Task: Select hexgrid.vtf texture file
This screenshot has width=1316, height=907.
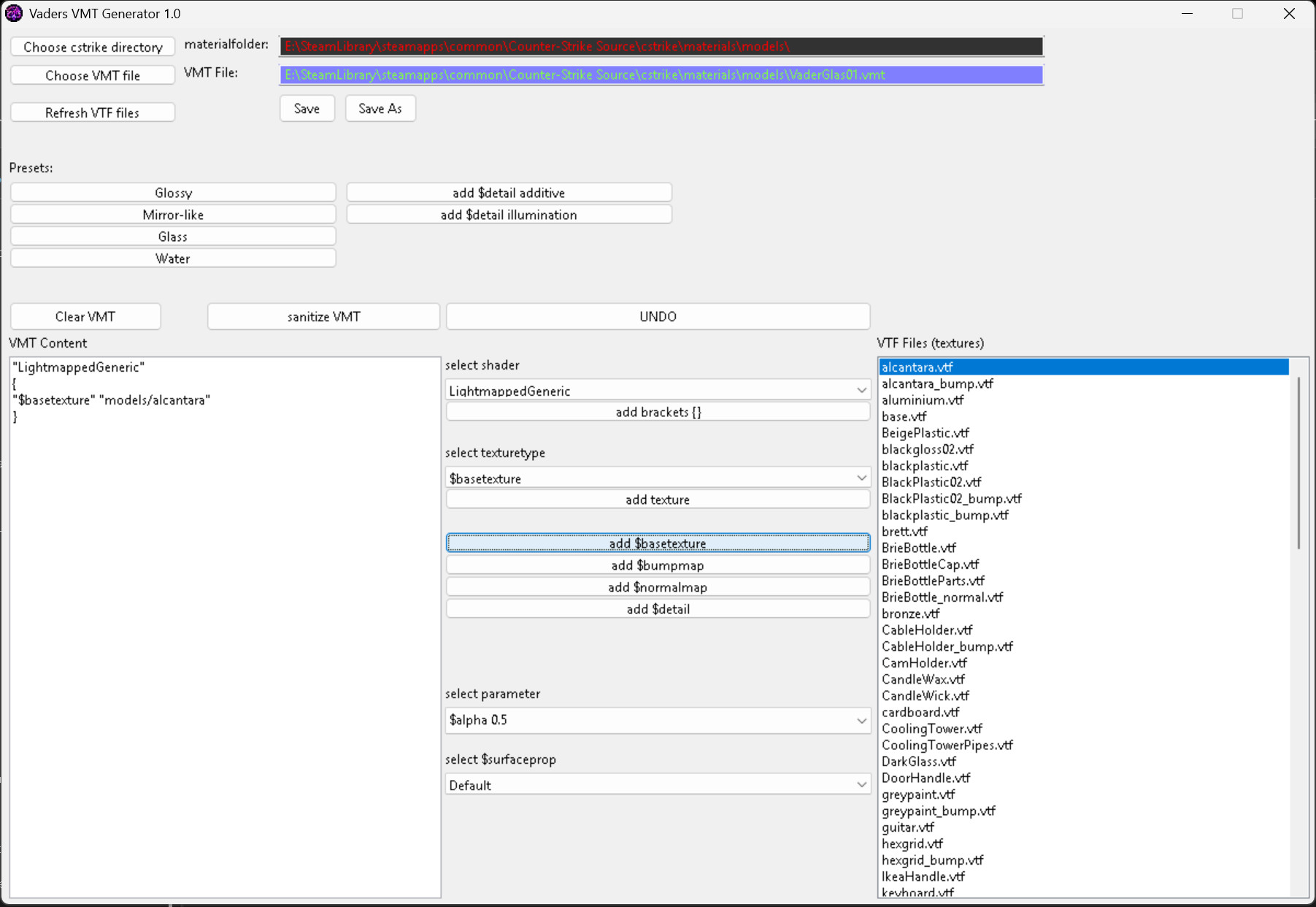Action: (x=1083, y=843)
